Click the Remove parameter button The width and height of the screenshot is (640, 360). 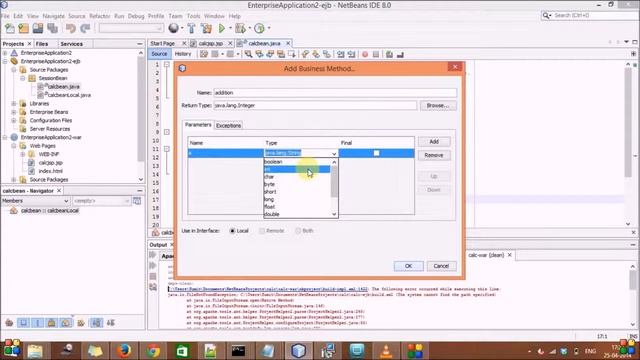[x=434, y=155]
